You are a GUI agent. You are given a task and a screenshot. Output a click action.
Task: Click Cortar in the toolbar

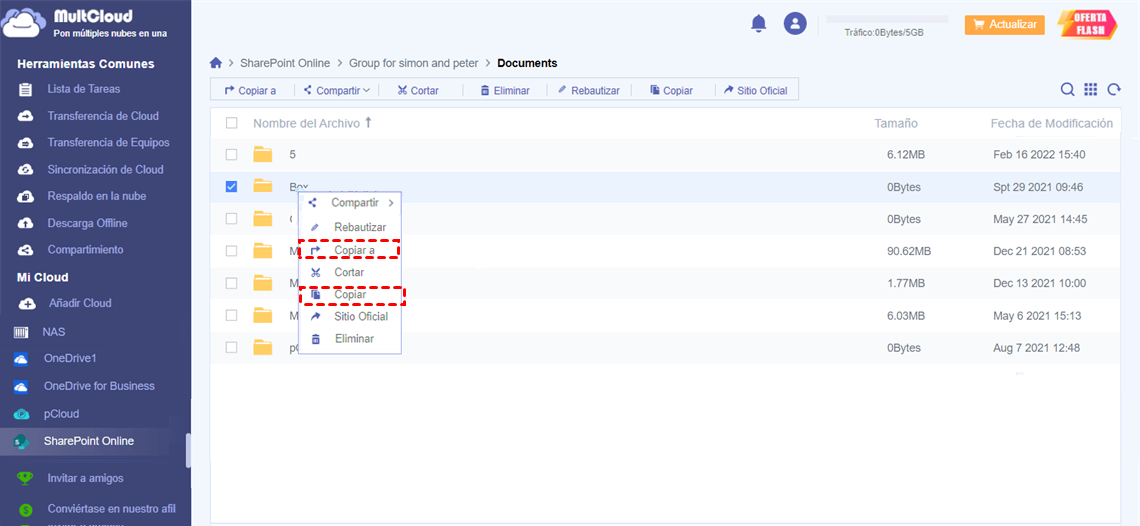pos(418,90)
